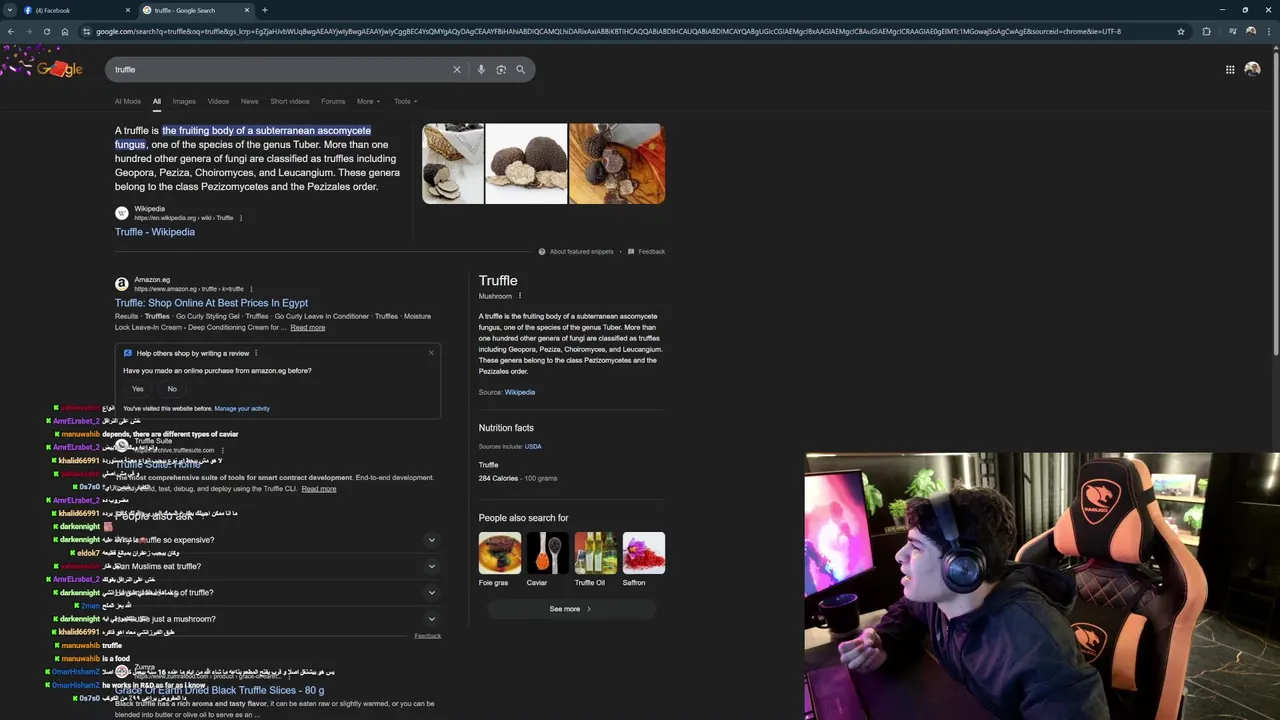Go back with the browser back arrow
Viewport: 1280px width, 720px height.
[10, 31]
